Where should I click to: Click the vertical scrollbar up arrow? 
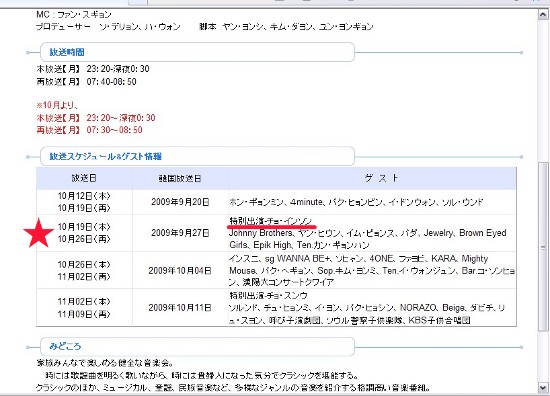pyautogui.click(x=543, y=15)
